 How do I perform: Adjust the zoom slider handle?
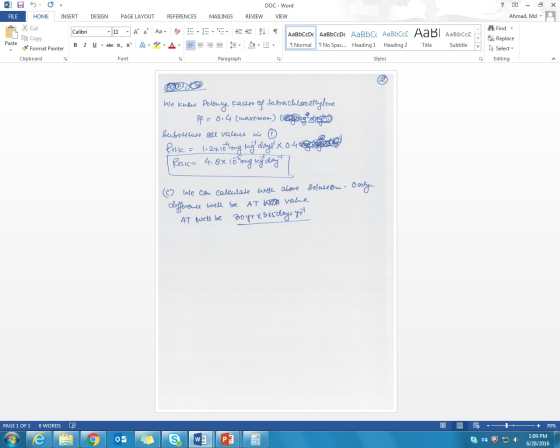click(x=506, y=425)
